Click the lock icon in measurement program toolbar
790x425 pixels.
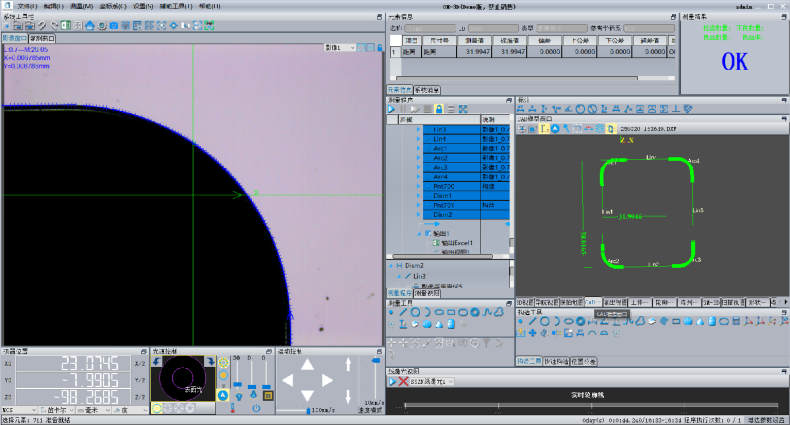438,108
